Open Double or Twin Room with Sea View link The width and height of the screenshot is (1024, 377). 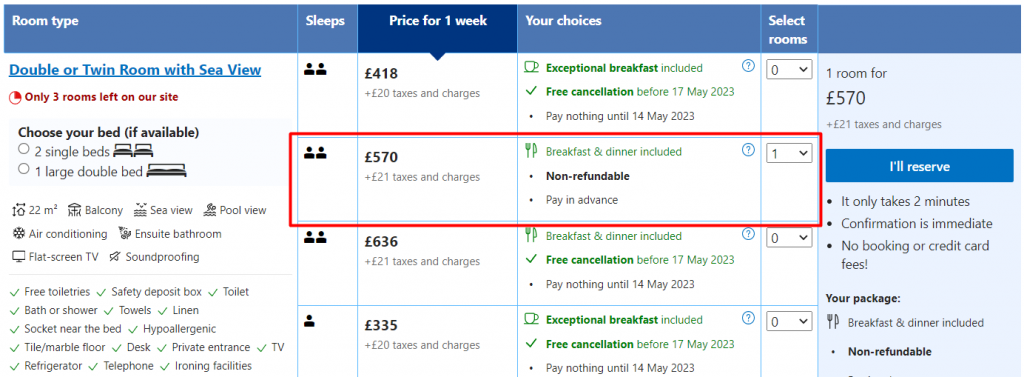[135, 70]
